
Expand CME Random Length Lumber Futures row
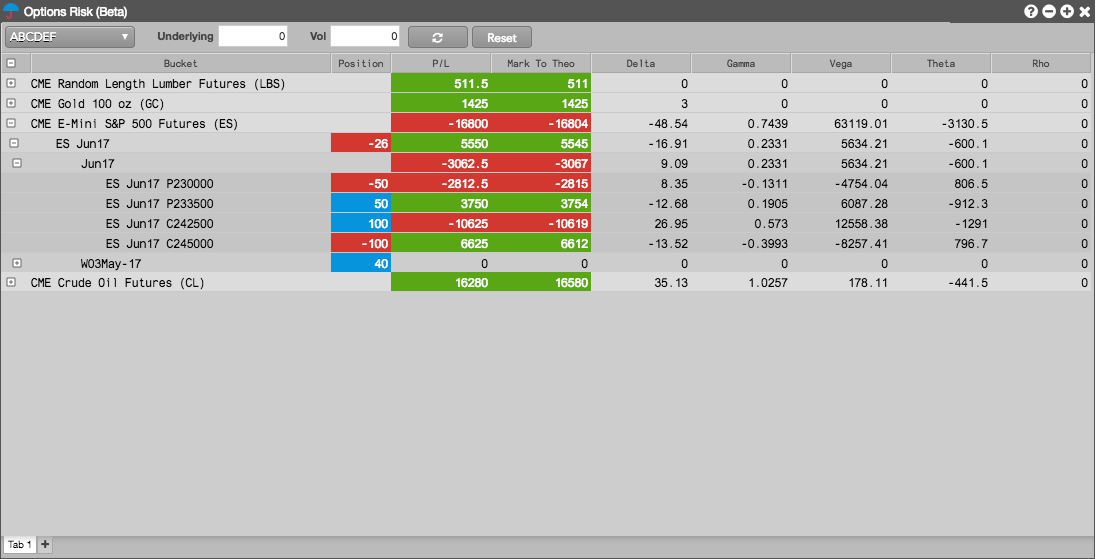point(10,83)
